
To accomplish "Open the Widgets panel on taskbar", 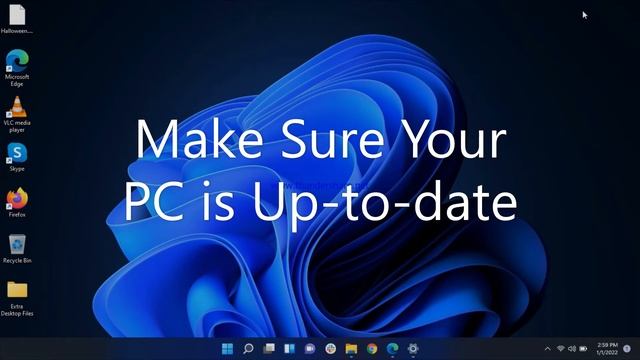I will [289, 349].
